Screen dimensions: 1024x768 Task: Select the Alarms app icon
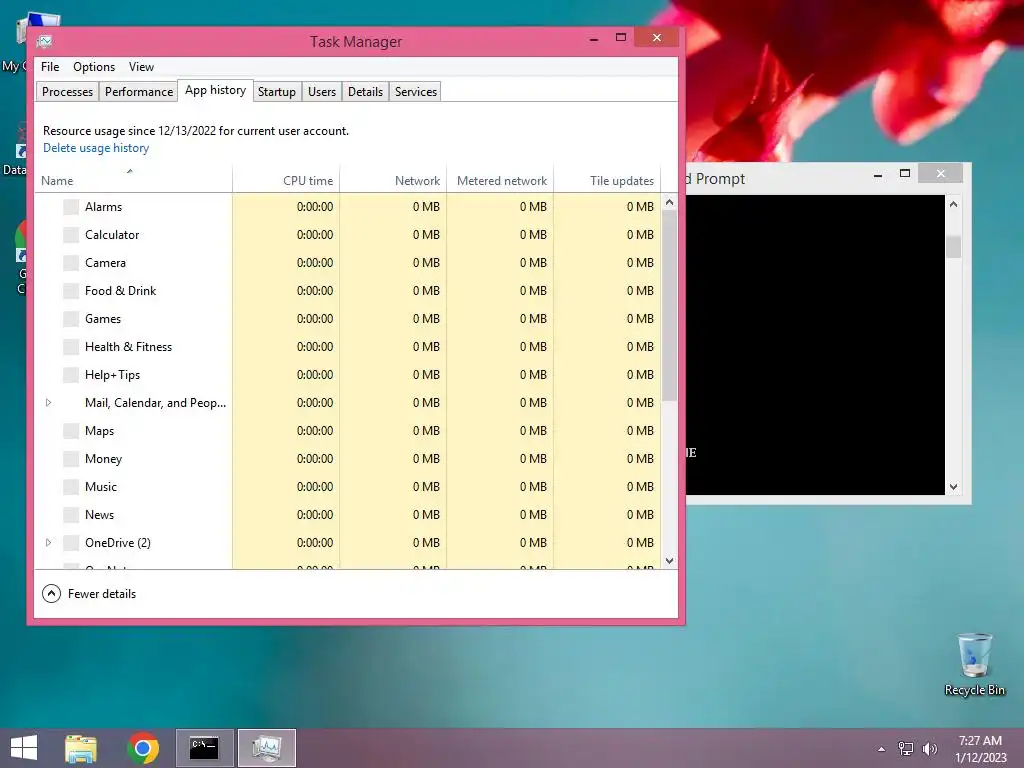[71, 207]
